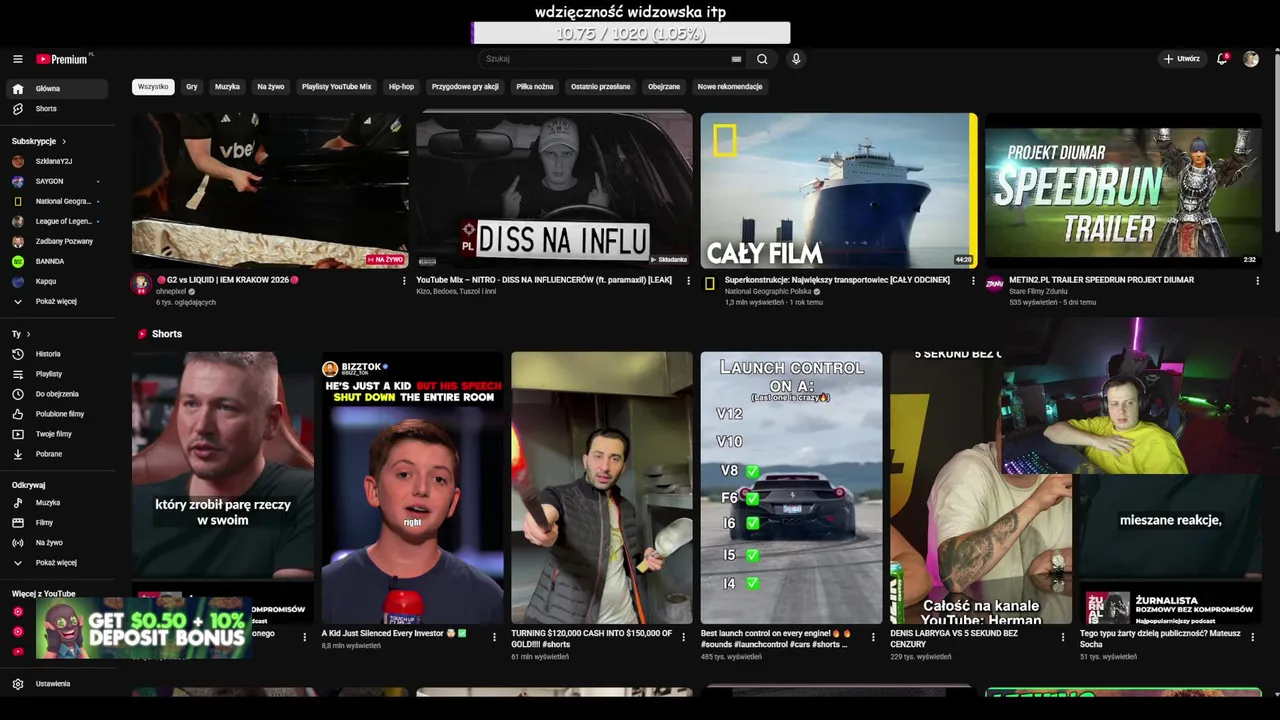The image size is (1280, 720).
Task: Open Zadbany Pozwany subscription channel
Action: 58,241
